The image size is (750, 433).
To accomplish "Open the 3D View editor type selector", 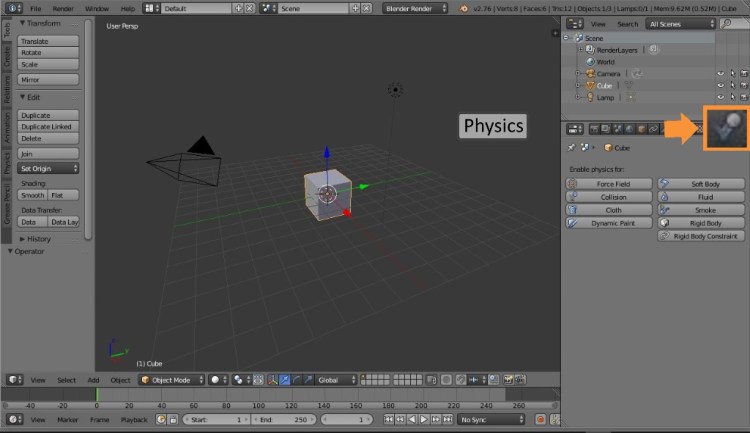I will tap(14, 379).
